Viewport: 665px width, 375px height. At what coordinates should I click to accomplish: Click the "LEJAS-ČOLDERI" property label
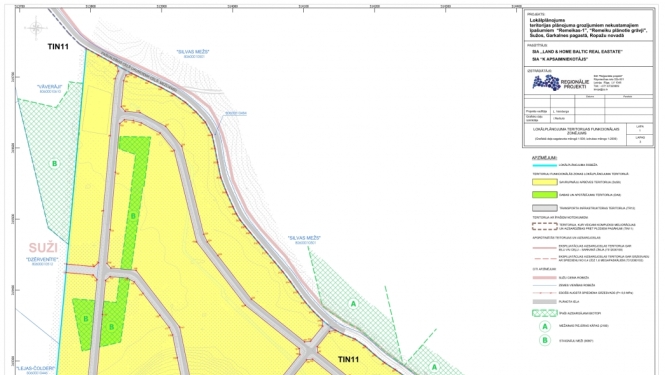[36, 368]
